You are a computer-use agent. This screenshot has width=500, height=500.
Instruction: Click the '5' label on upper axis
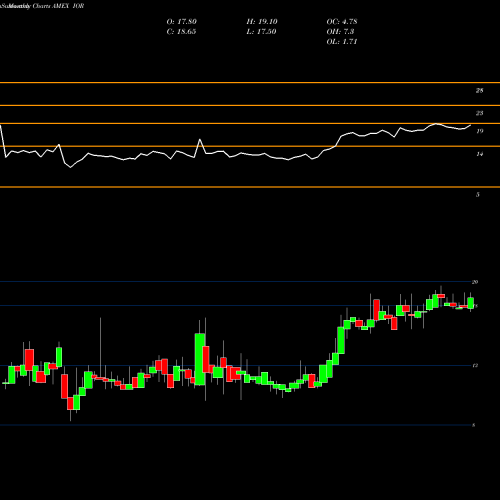(478, 195)
